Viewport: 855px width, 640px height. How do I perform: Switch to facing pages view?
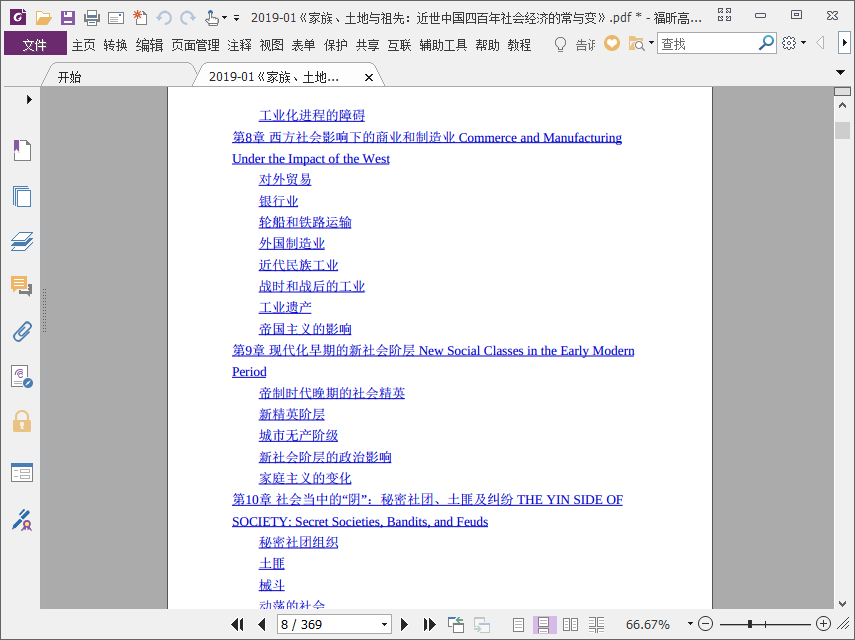tap(570, 625)
